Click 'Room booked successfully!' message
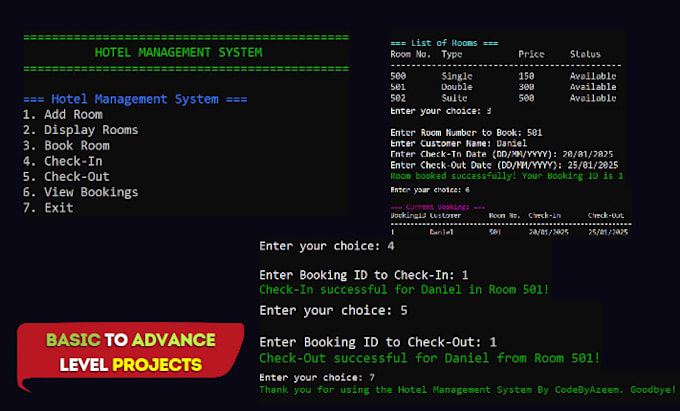 click(x=507, y=176)
